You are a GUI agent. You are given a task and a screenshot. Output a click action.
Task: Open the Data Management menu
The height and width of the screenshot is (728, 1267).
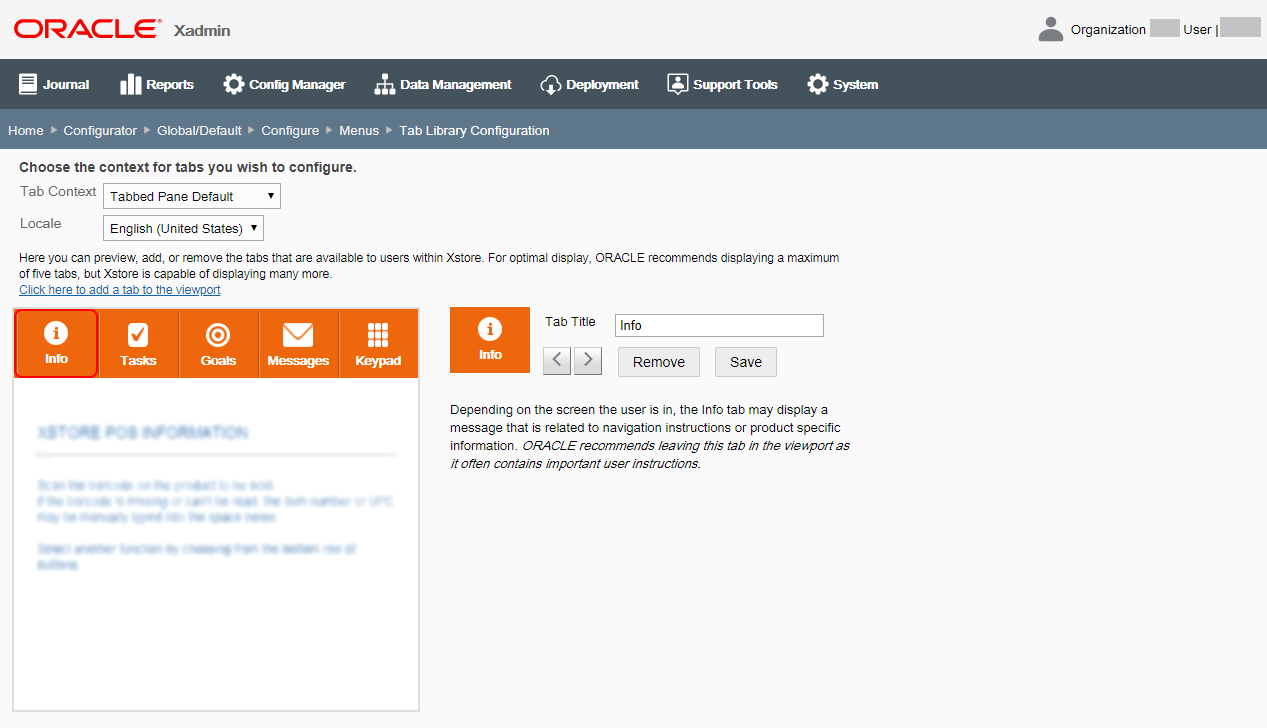(443, 84)
